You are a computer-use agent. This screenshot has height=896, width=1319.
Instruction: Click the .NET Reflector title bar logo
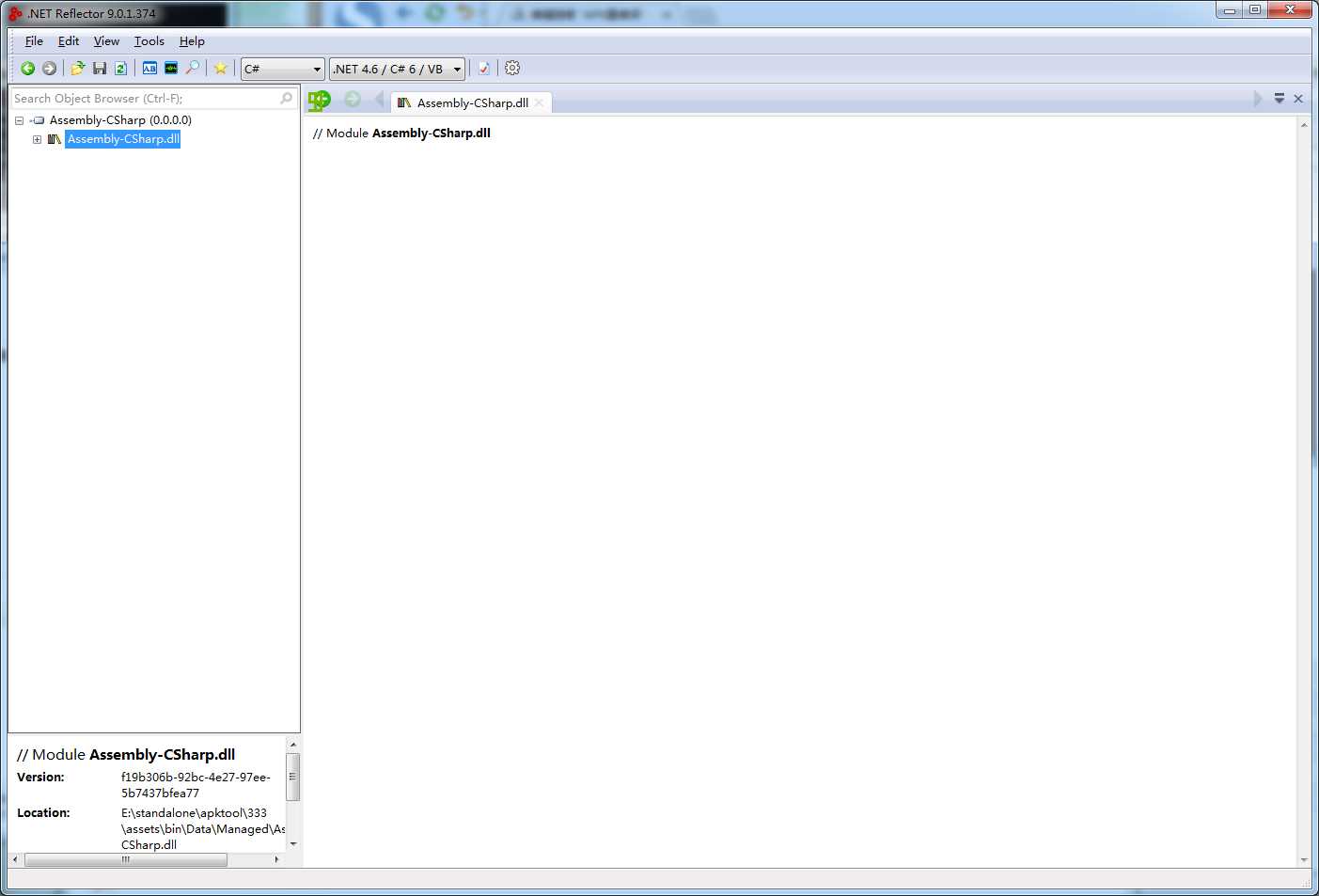click(15, 13)
